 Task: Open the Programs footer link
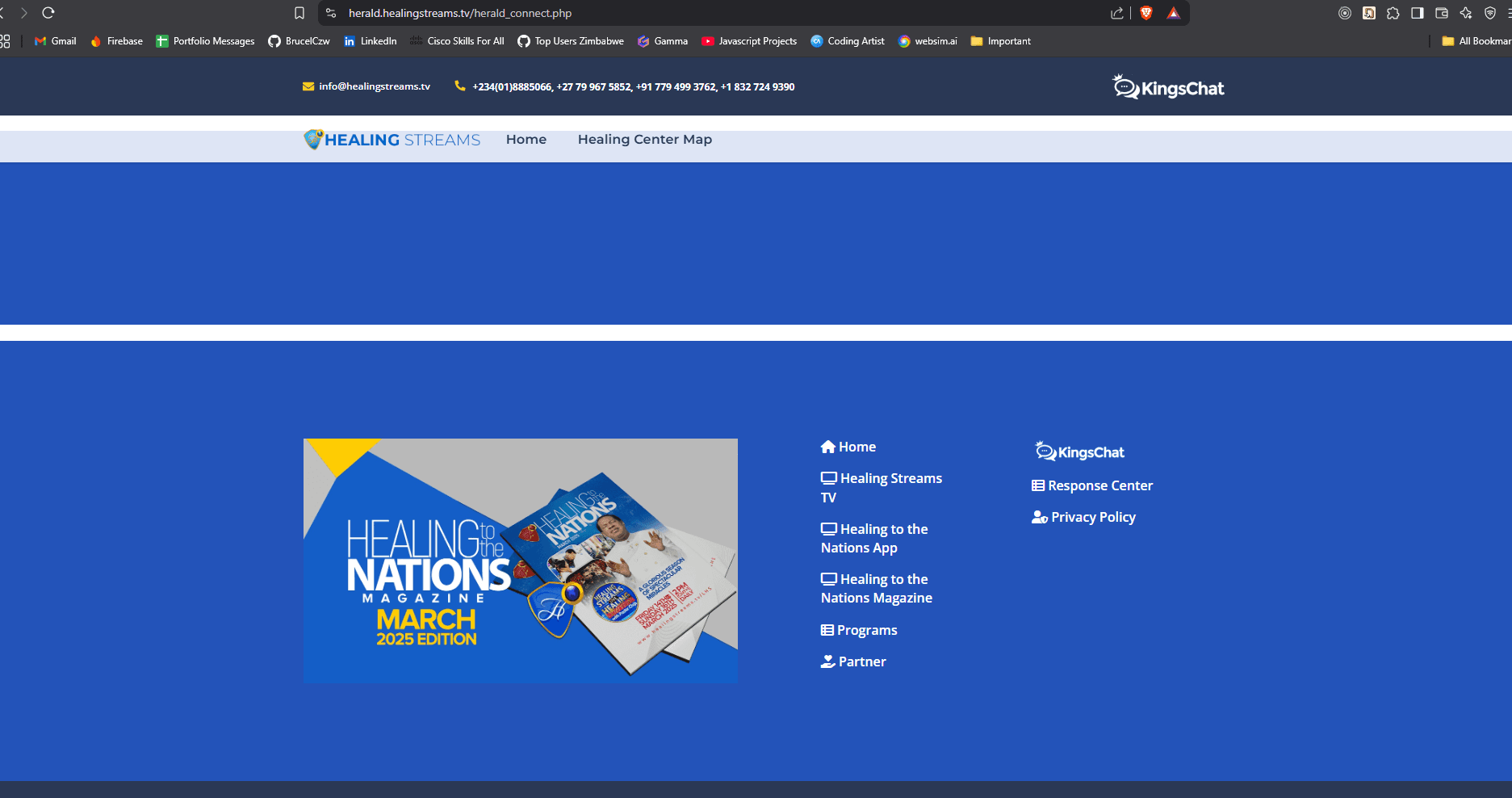[859, 630]
